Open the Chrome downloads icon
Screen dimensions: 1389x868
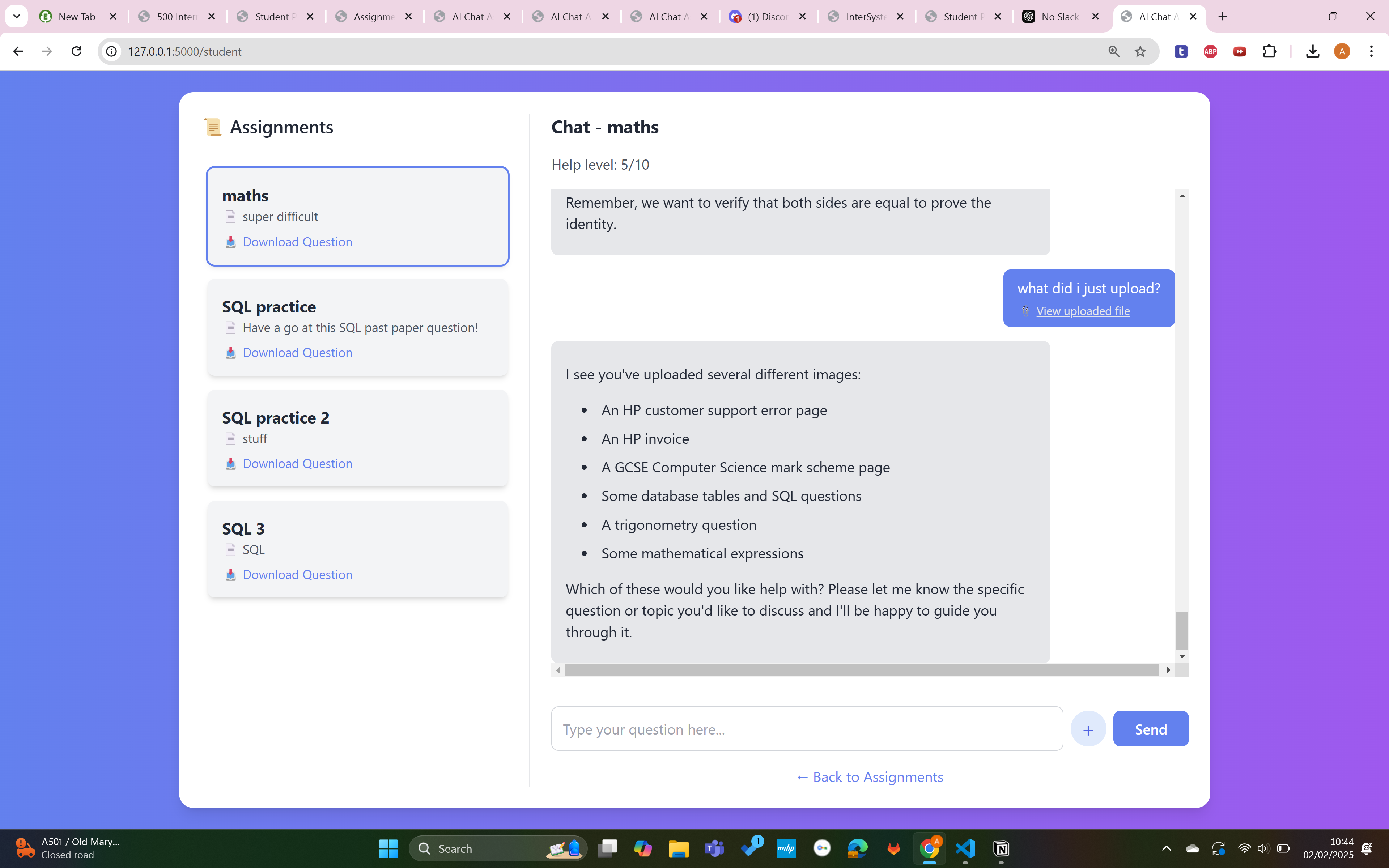[x=1312, y=51]
